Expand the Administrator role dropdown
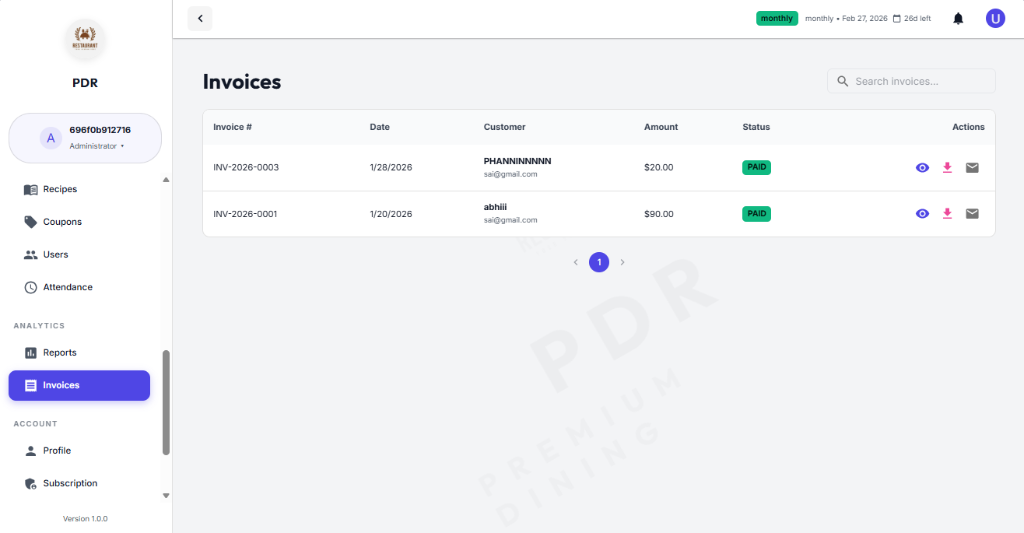Viewport: 1024px width, 533px height. [x=97, y=146]
